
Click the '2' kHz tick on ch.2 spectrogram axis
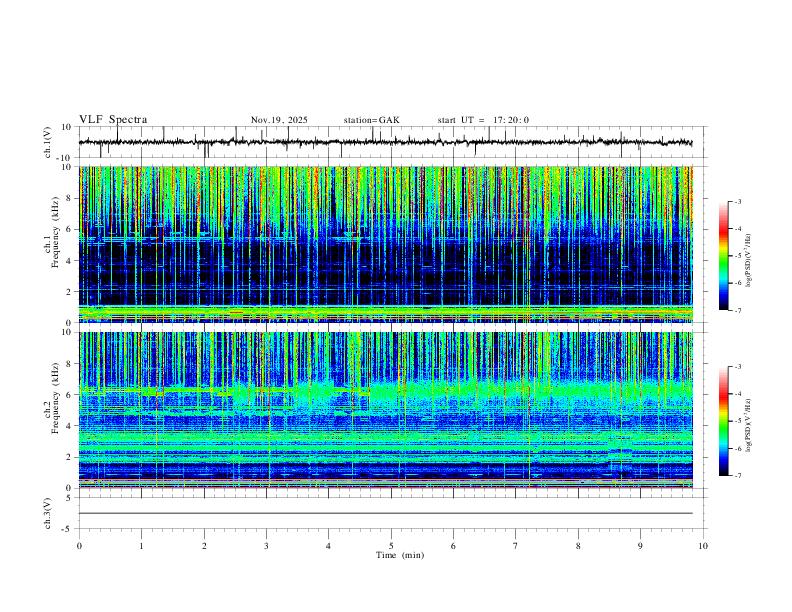(70, 457)
